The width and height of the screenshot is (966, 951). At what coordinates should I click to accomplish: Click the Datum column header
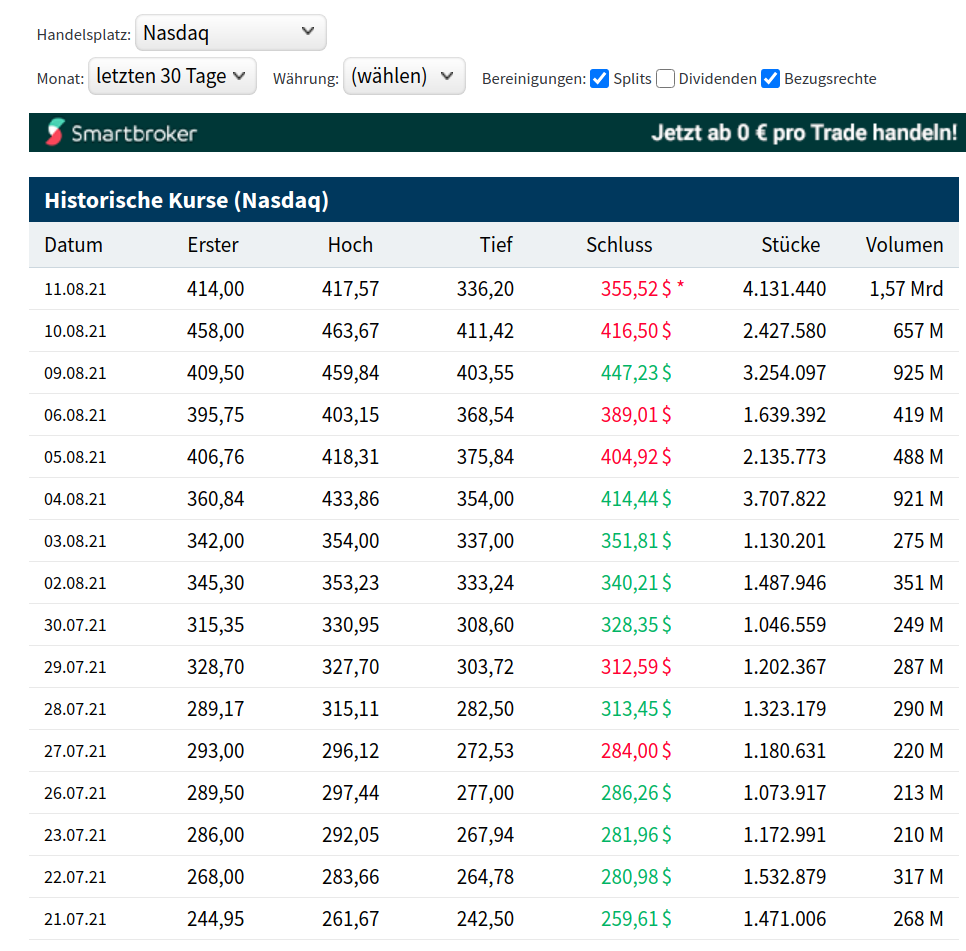click(x=73, y=245)
